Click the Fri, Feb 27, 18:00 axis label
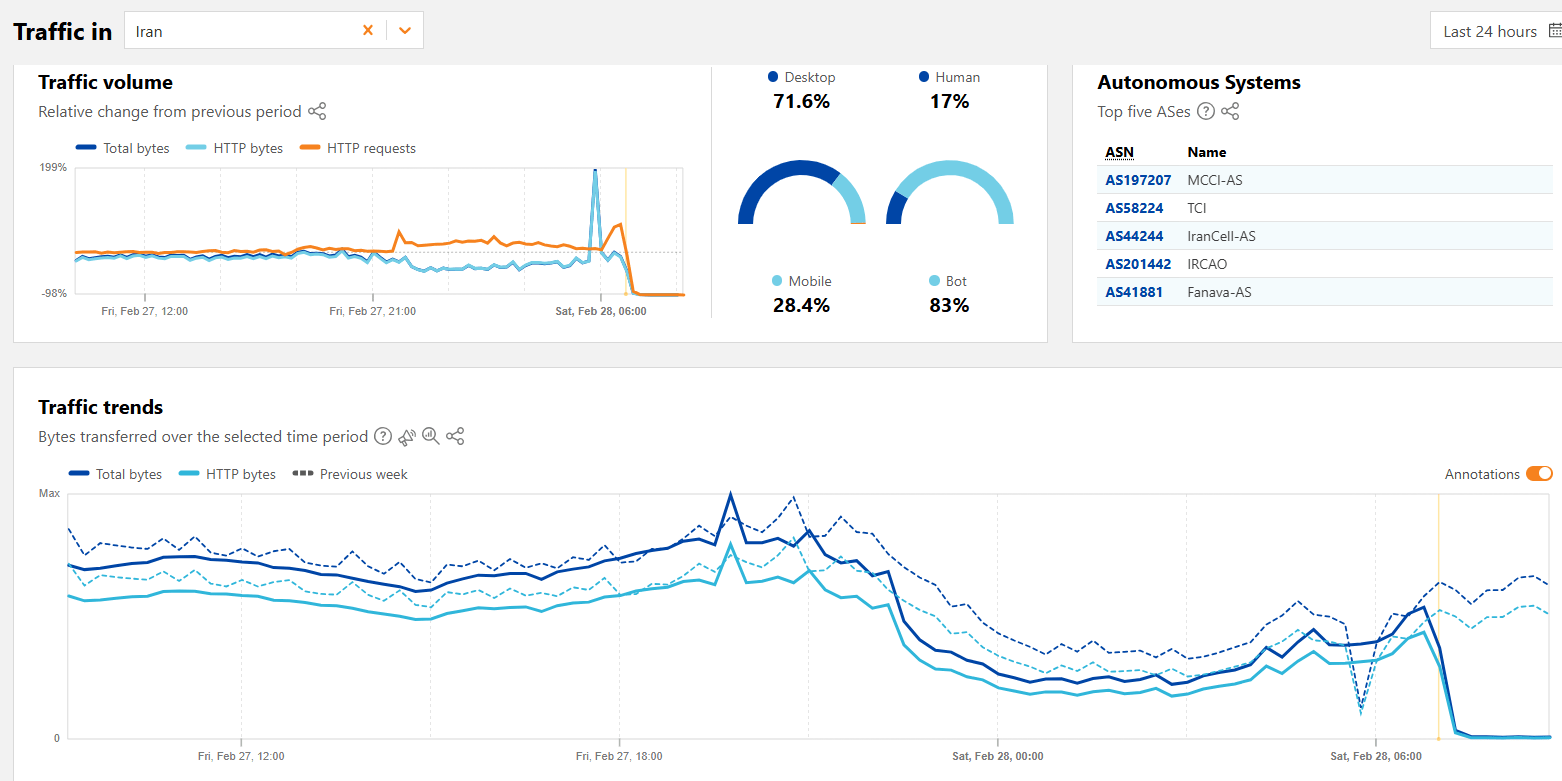Screen dimensions: 1562x781 tap(619, 756)
